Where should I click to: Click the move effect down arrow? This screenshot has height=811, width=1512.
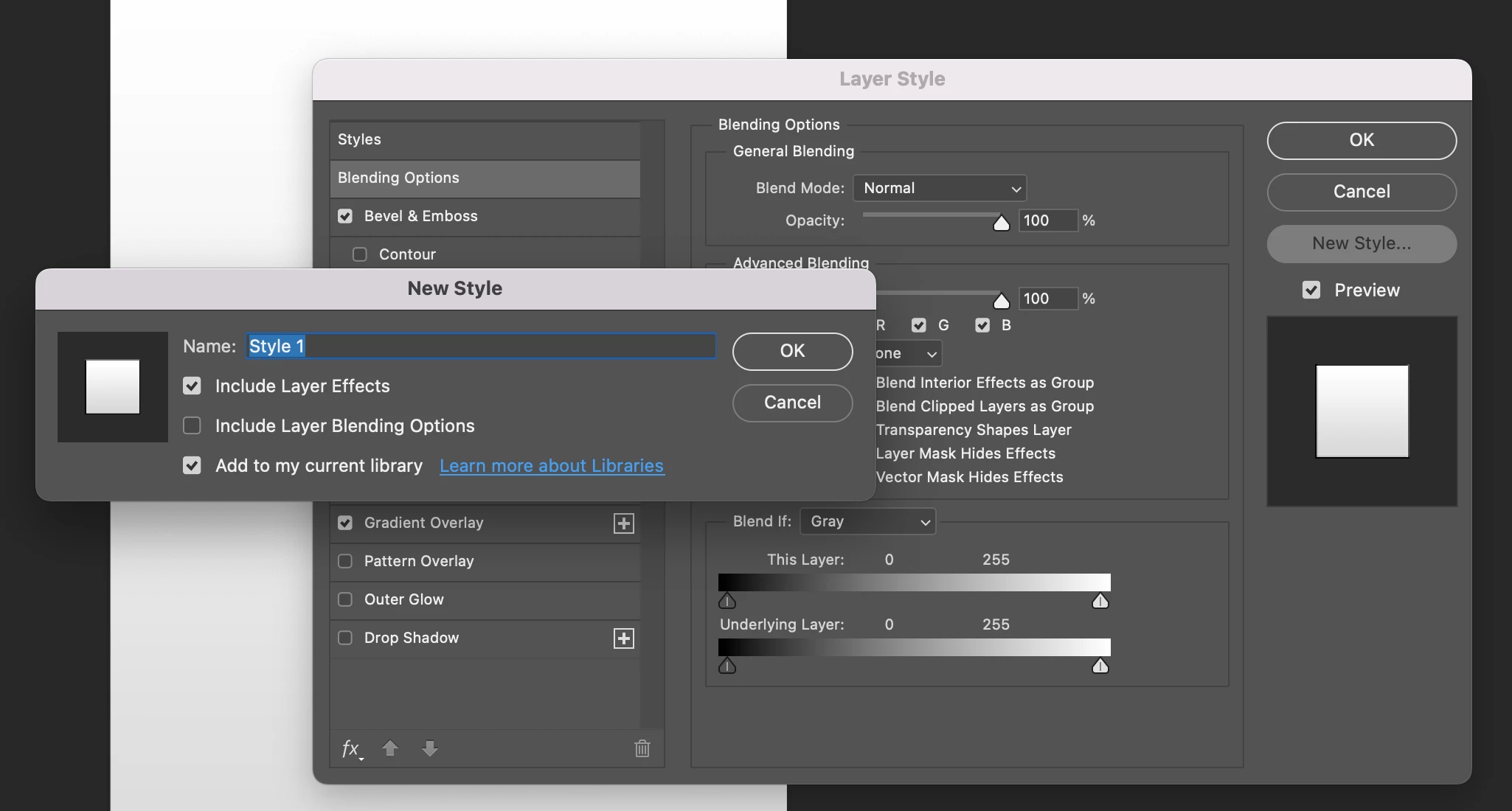(x=430, y=748)
